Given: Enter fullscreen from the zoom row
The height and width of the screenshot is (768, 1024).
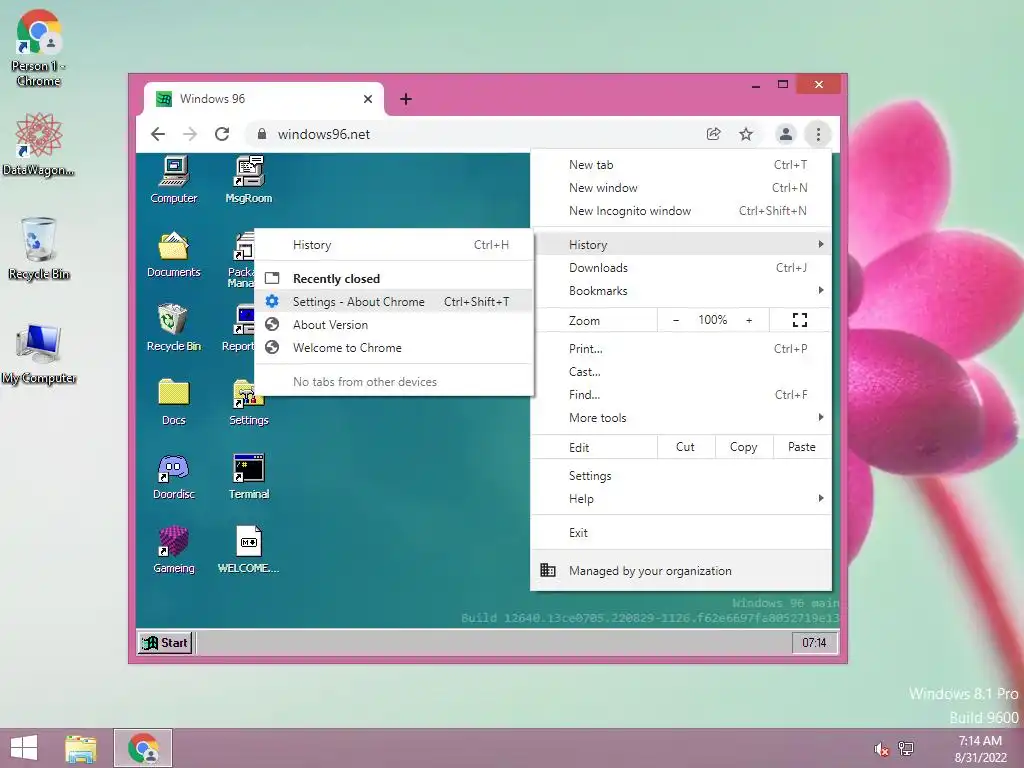Looking at the screenshot, I should pos(800,320).
